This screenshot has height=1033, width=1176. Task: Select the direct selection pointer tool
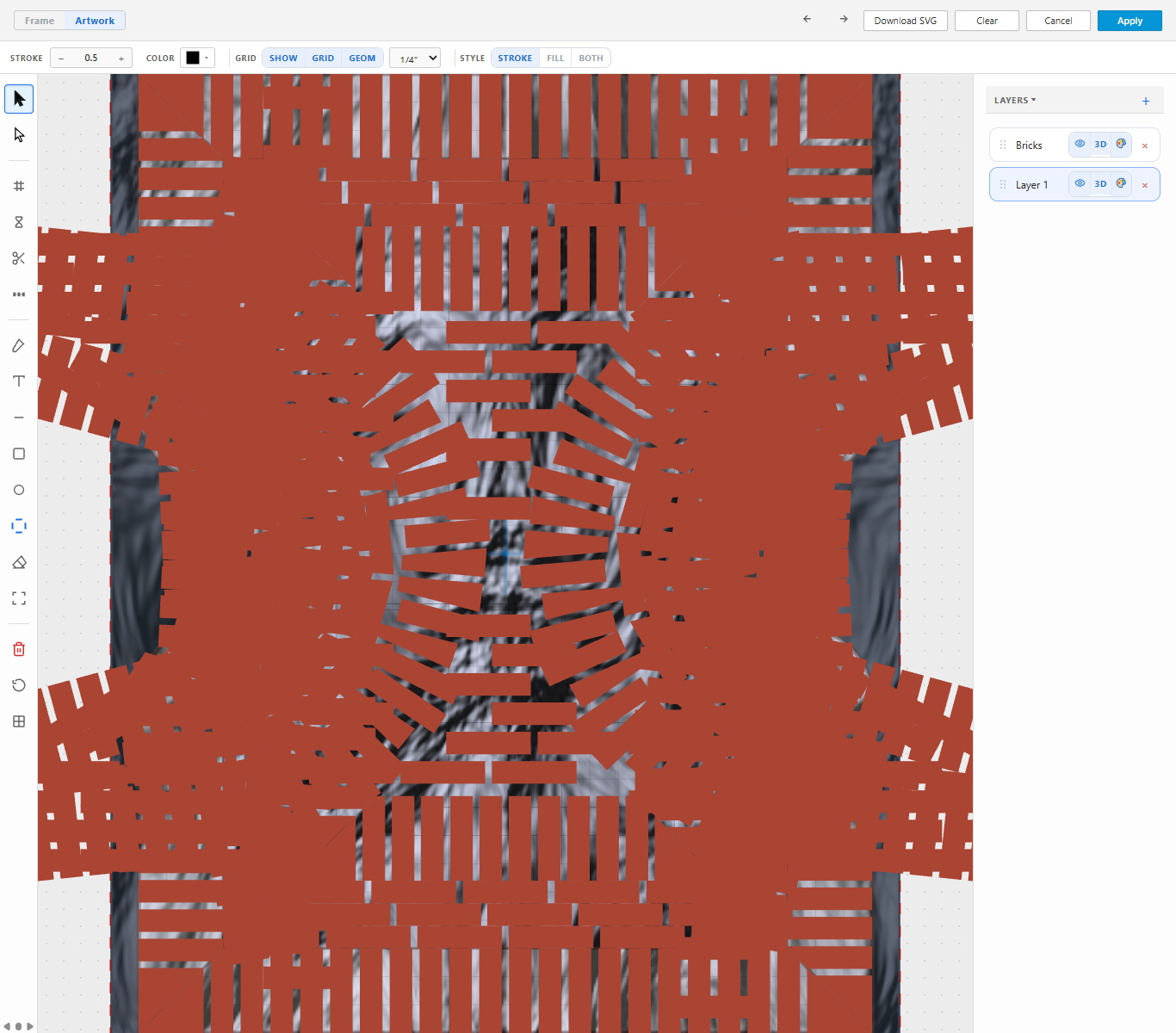(19, 135)
